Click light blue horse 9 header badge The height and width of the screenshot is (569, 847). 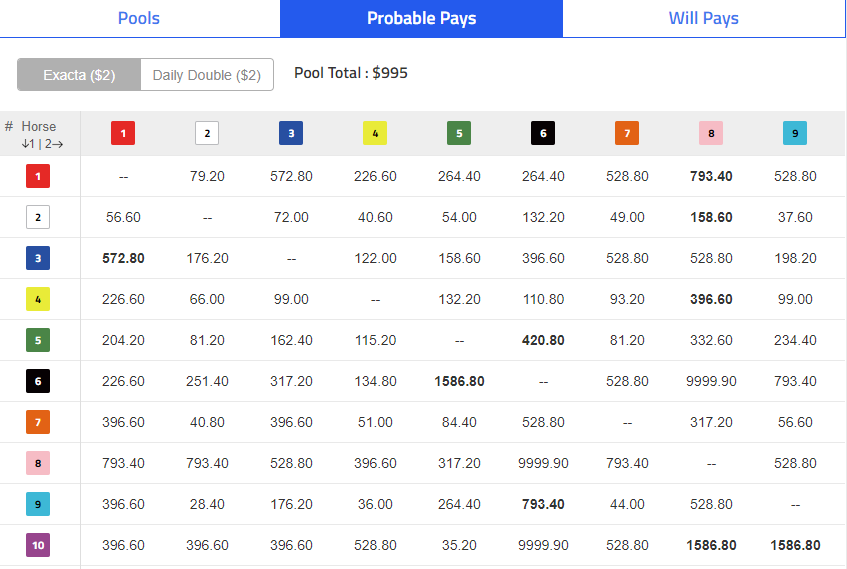coord(795,133)
